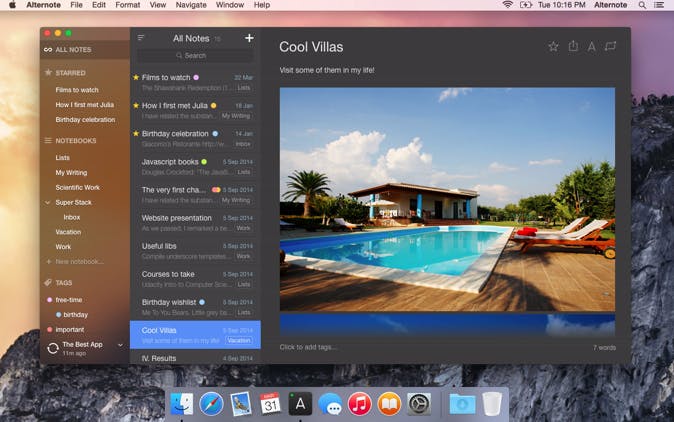Open the Courses to take note

(195, 279)
